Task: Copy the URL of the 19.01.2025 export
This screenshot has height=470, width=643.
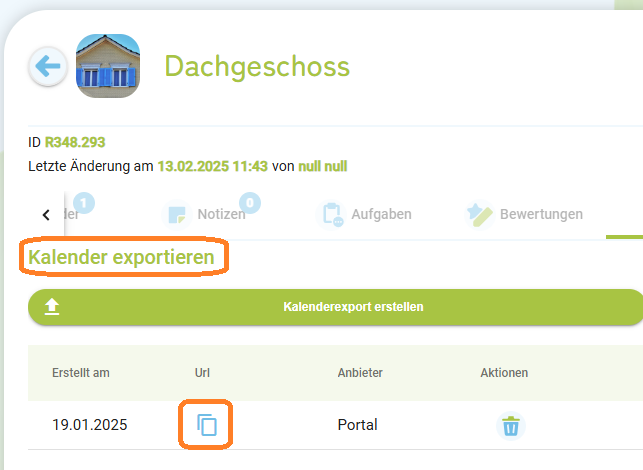Action: click(207, 424)
